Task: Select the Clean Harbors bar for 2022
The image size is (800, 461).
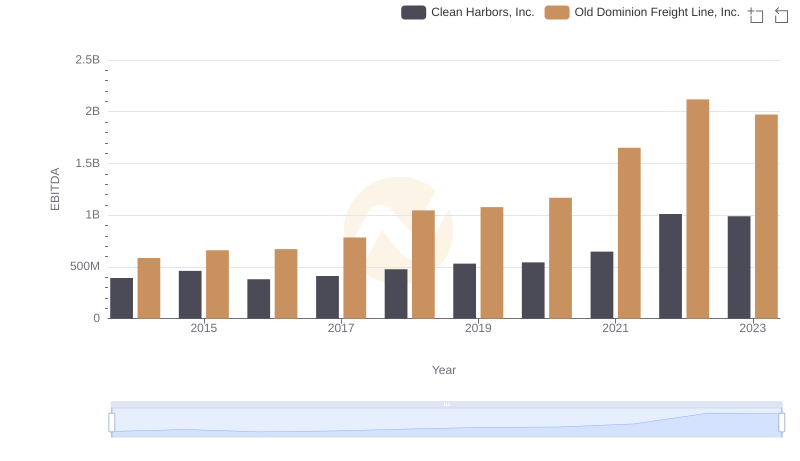Action: (x=670, y=266)
